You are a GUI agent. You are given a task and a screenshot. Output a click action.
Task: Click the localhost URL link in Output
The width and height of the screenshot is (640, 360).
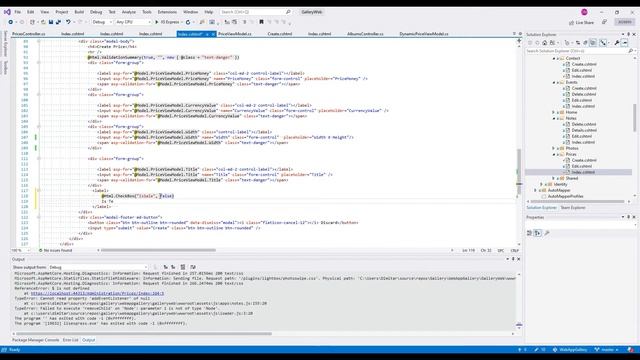click(97, 293)
